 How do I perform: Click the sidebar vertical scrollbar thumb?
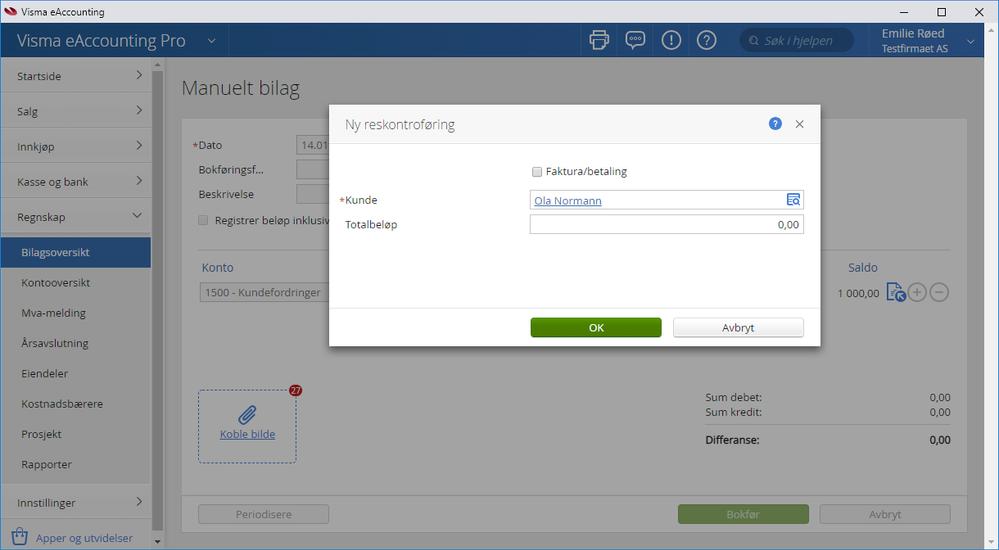pyautogui.click(x=158, y=300)
